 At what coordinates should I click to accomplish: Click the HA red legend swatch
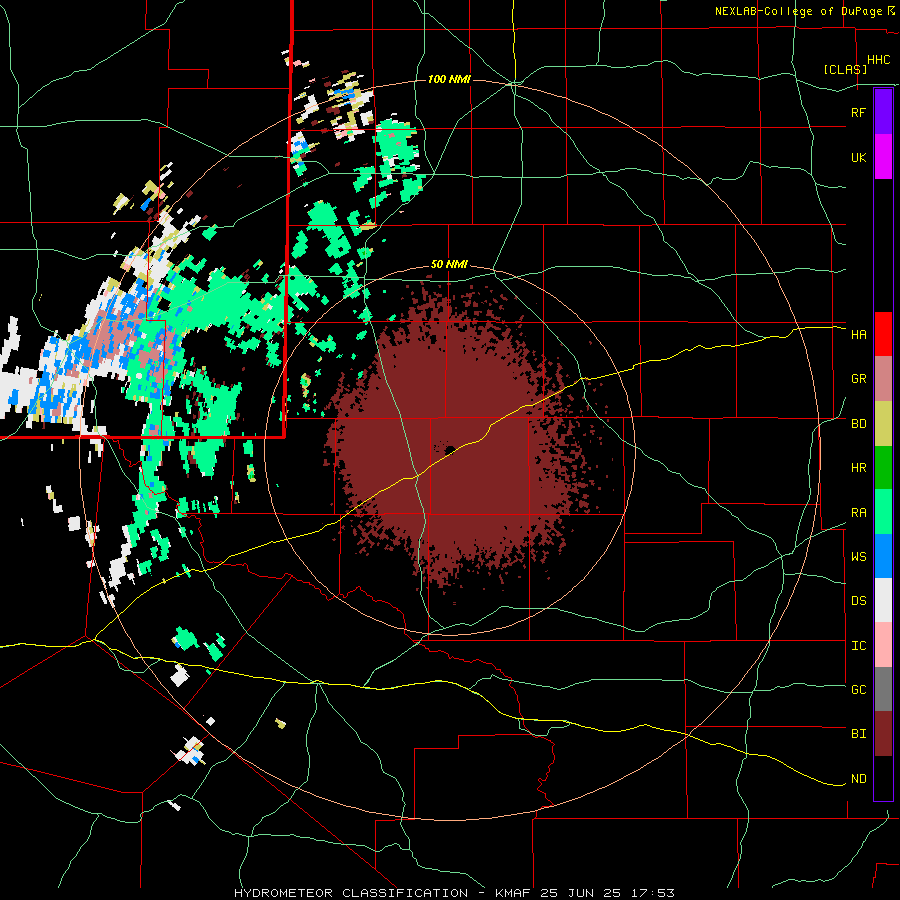tap(883, 334)
